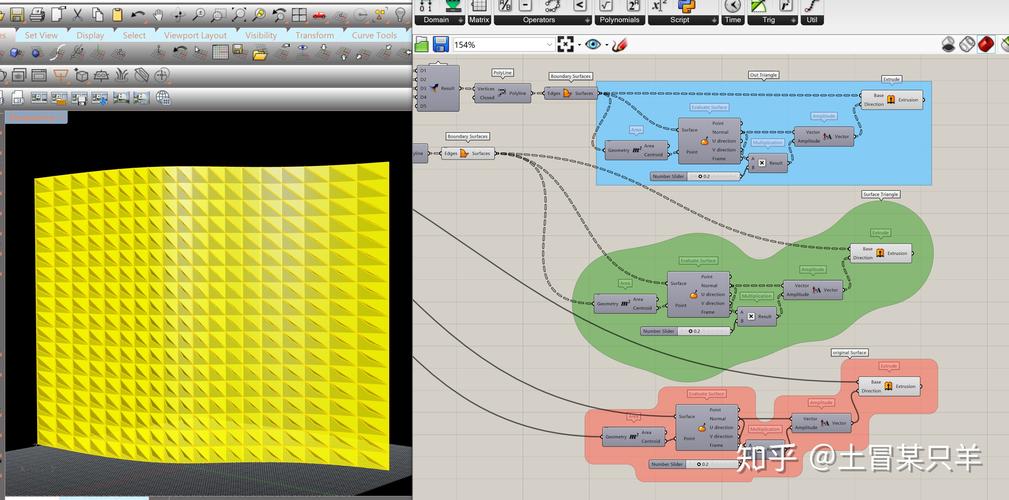1009x500 pixels.
Task: Switch to the Set View tab
Action: click(x=41, y=35)
